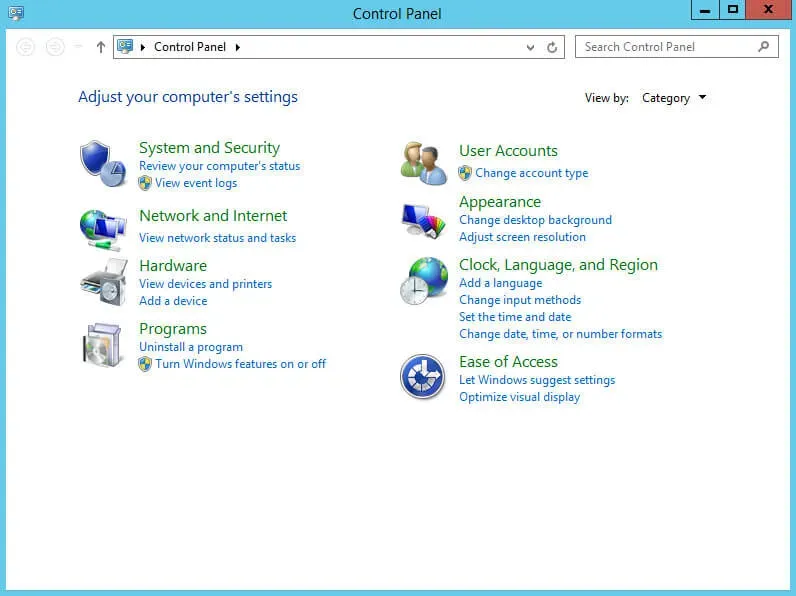Select Adjust screen resolution
Image resolution: width=796 pixels, height=596 pixels.
pyautogui.click(x=522, y=237)
